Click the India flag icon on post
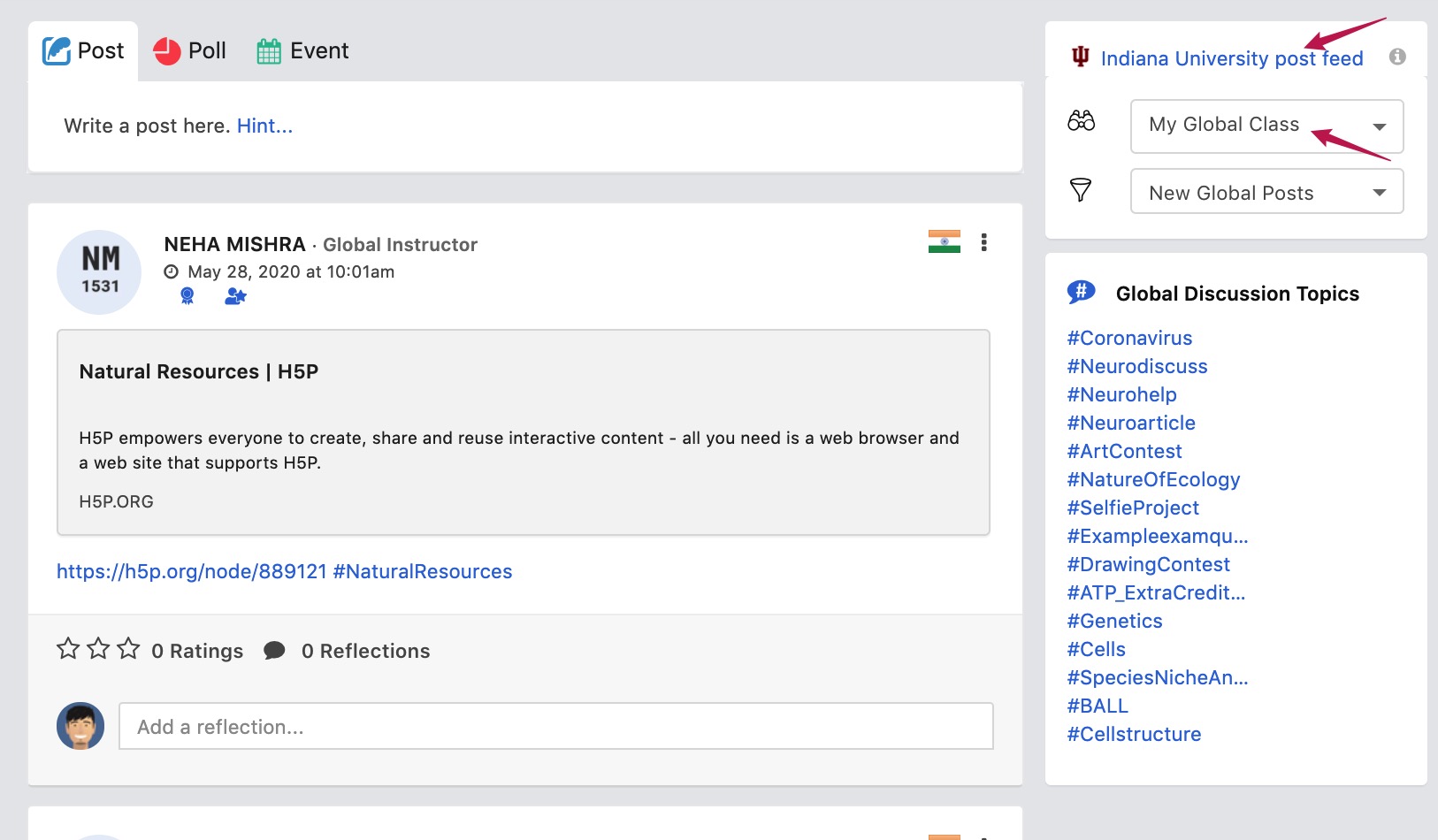Viewport: 1438px width, 840px height. 944,241
